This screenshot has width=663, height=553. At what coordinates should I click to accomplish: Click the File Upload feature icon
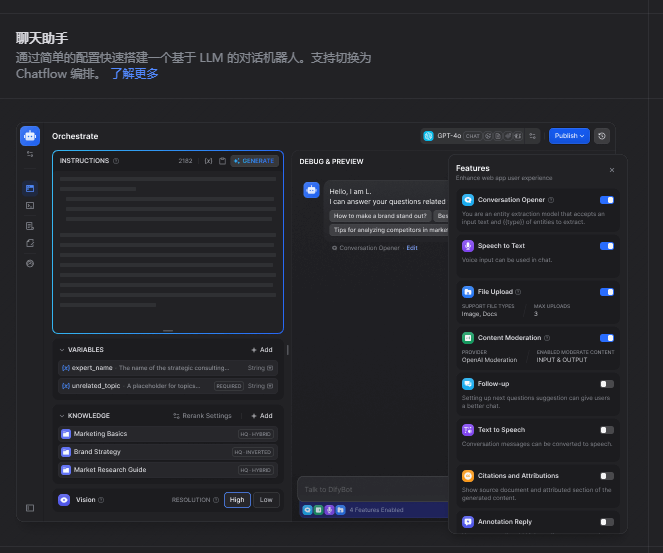tap(468, 292)
